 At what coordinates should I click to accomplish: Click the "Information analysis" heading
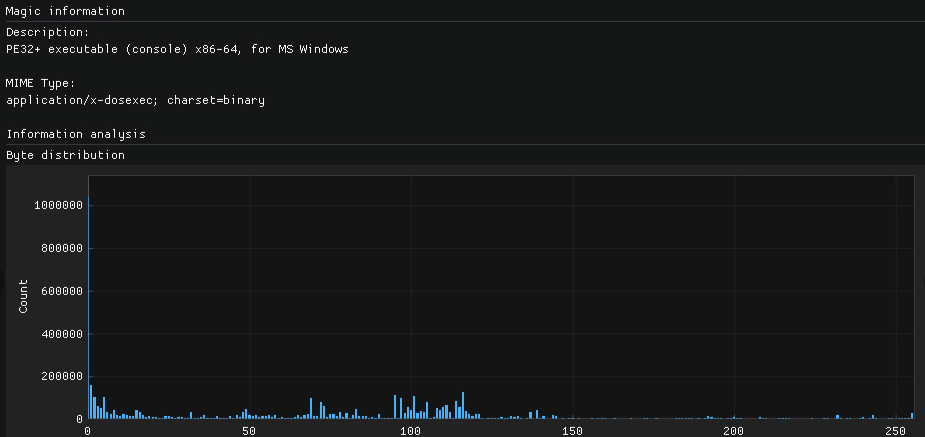[x=76, y=134]
